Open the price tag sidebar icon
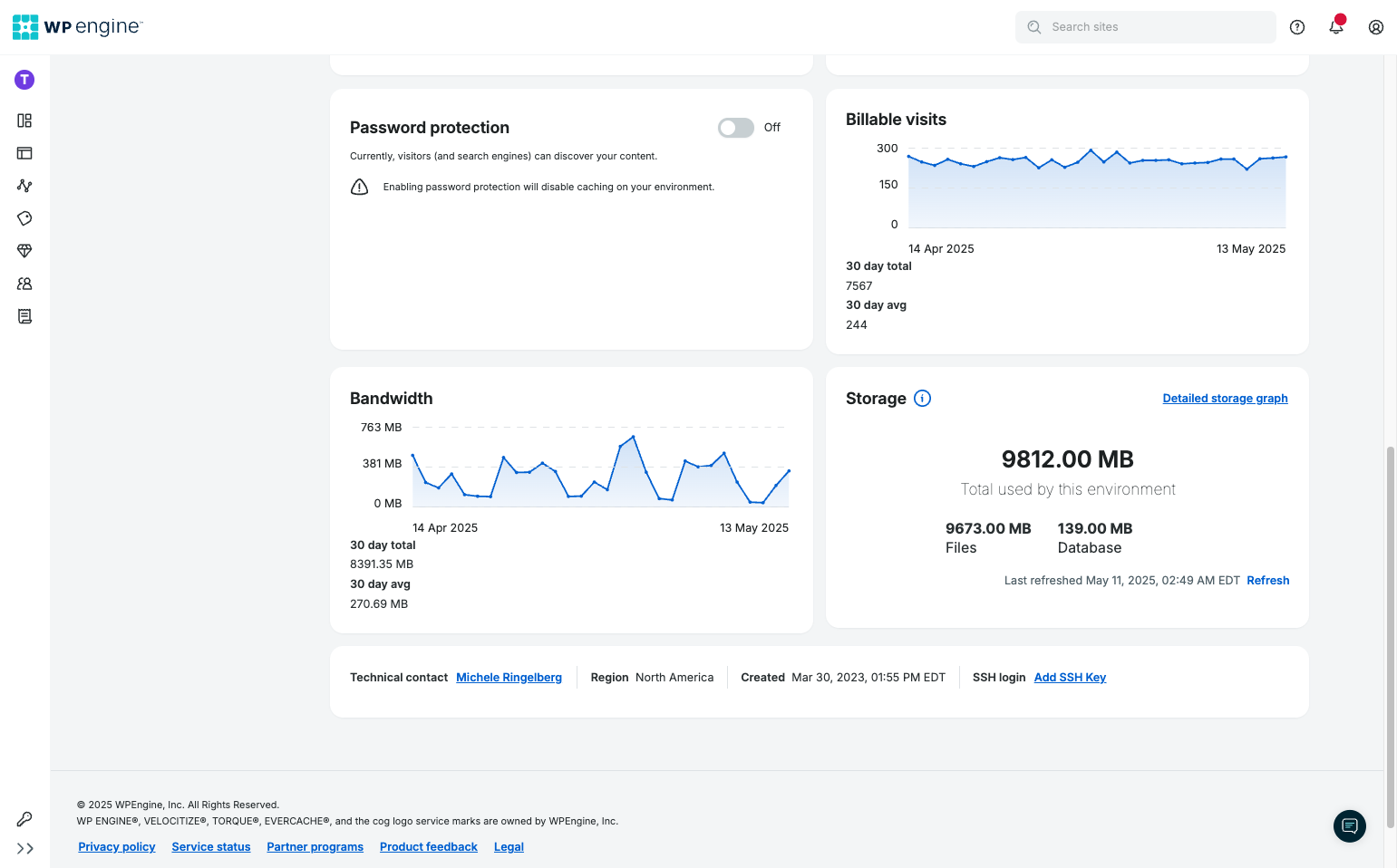 pyautogui.click(x=24, y=218)
